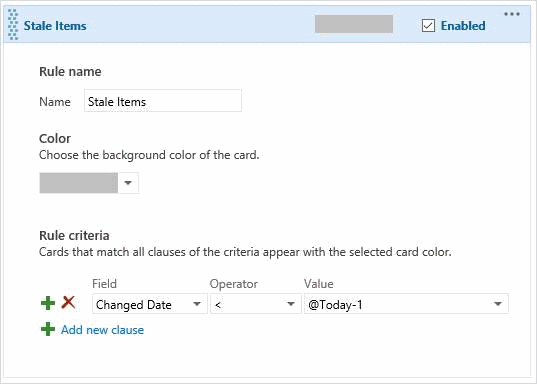Image resolution: width=537 pixels, height=384 pixels.
Task: Click the Operator column label
Action: click(x=234, y=284)
